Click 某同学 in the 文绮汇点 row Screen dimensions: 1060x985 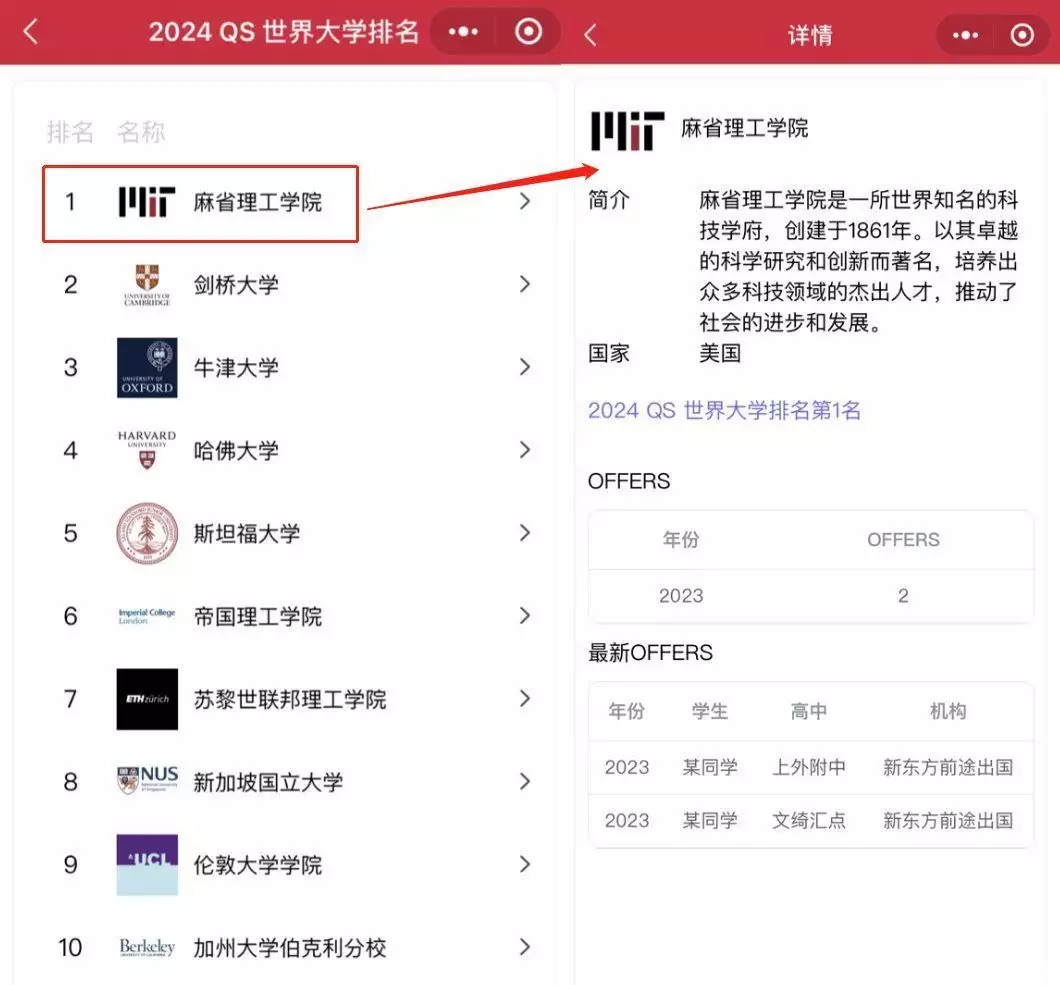pyautogui.click(x=710, y=820)
